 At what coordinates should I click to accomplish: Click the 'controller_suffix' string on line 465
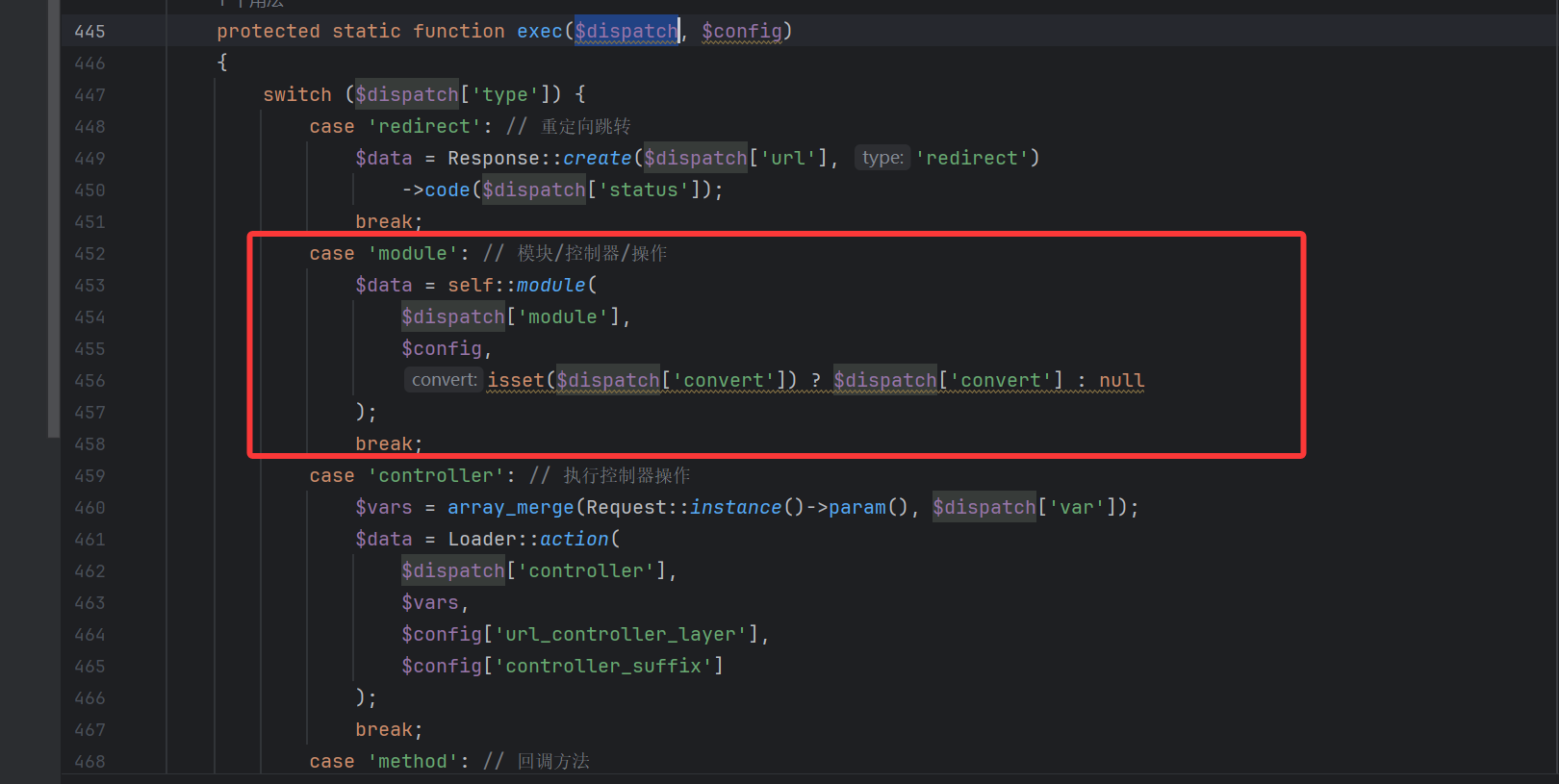pos(603,667)
